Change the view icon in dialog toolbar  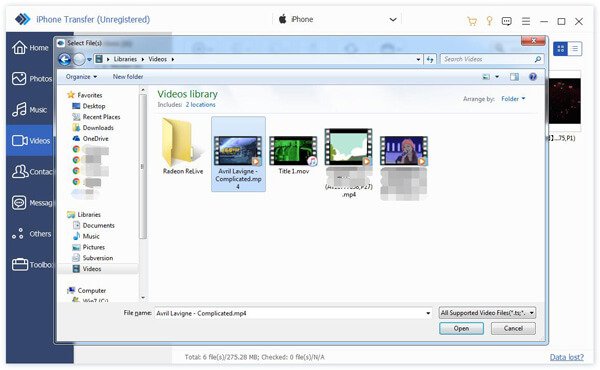click(486, 77)
